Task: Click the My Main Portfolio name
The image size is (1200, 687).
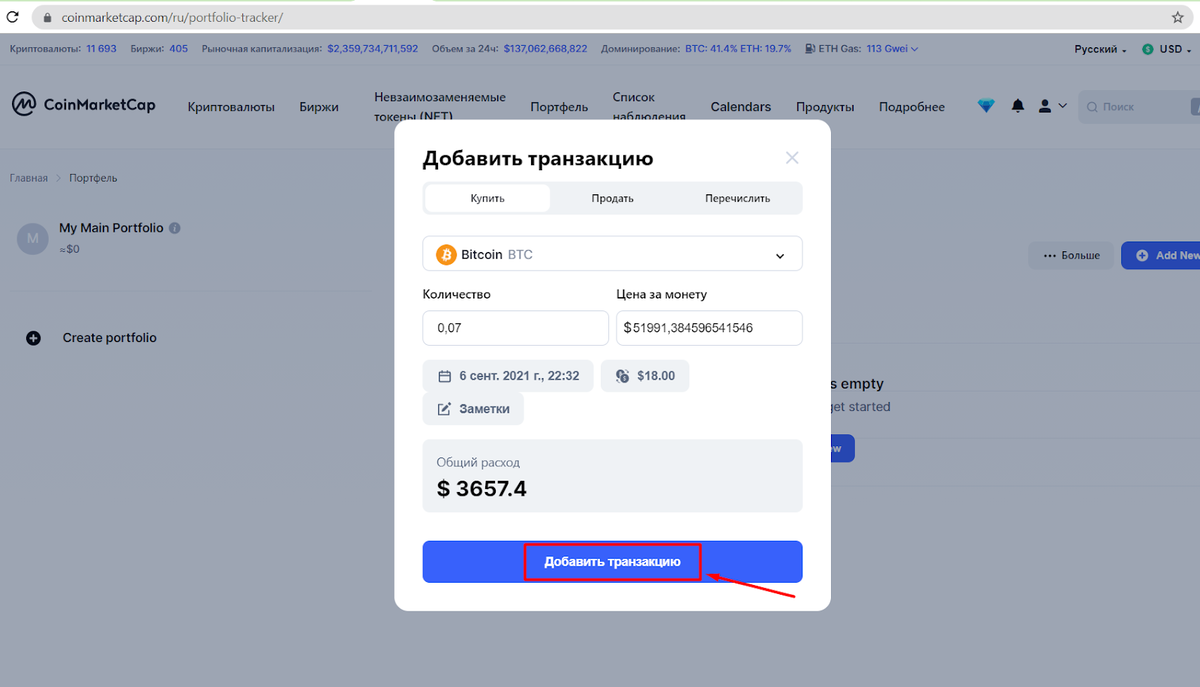Action: coord(111,228)
